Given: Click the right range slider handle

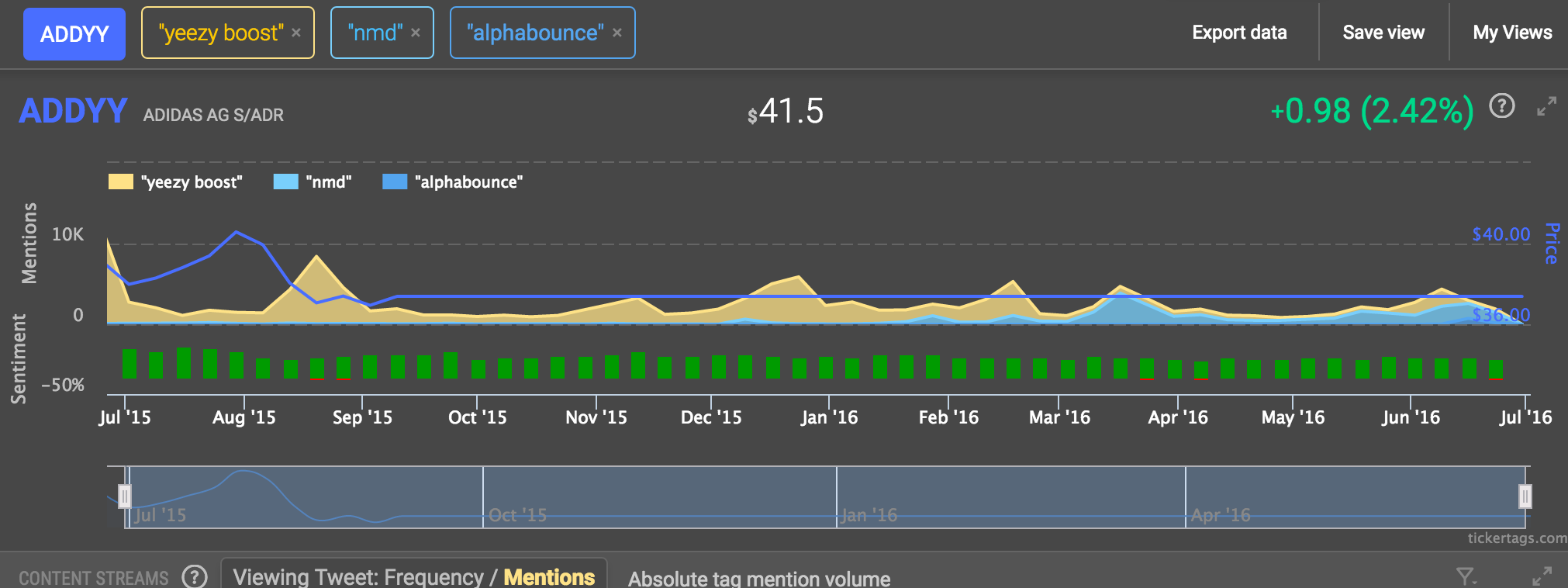Looking at the screenshot, I should 1525,496.
